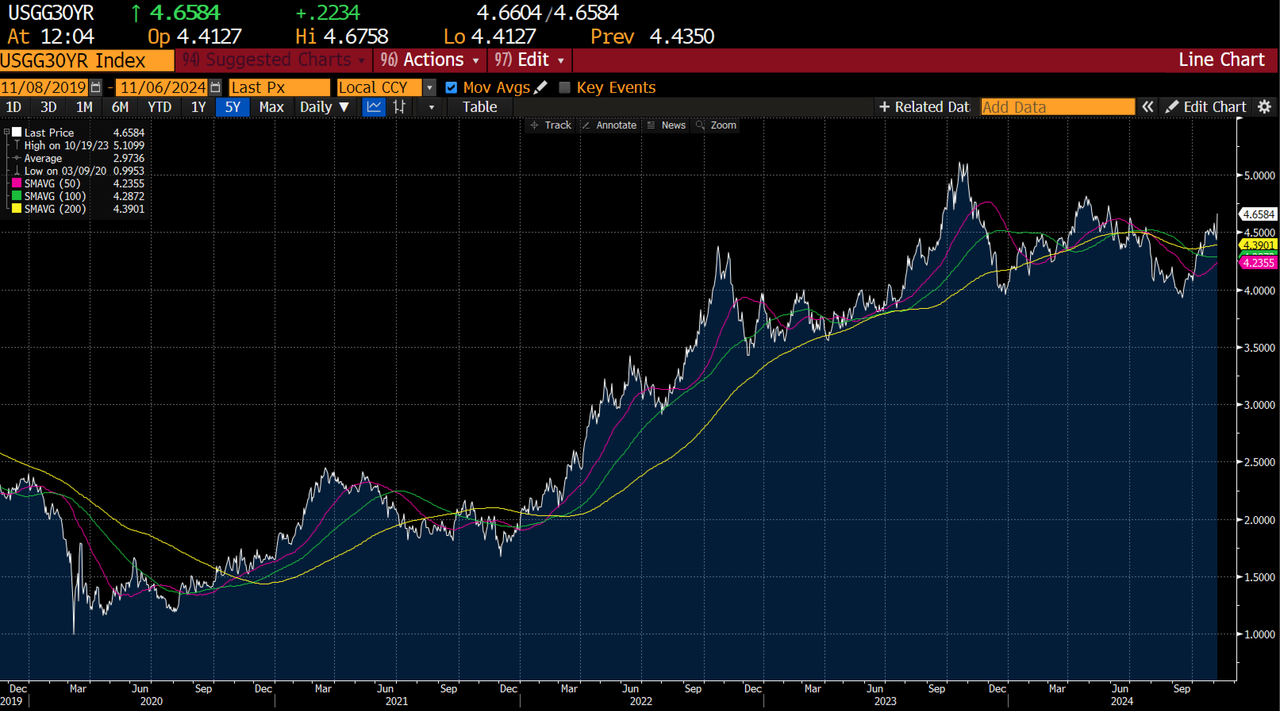Click the SMAVG (50) magenta swatch

coord(15,184)
